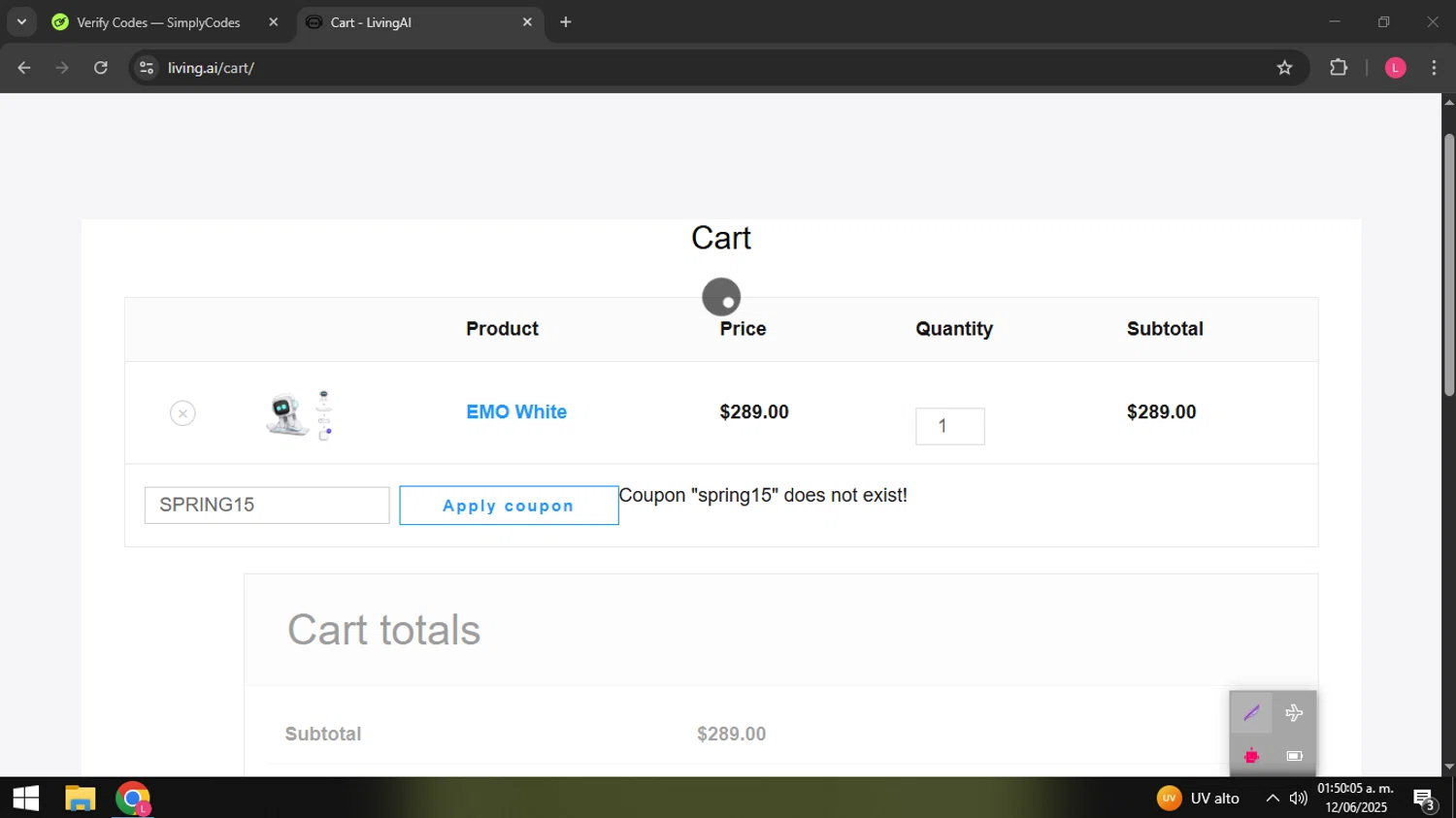Click the $289.00 amount in Cart totals
Image resolution: width=1456 pixels, height=818 pixels.
pyautogui.click(x=731, y=734)
